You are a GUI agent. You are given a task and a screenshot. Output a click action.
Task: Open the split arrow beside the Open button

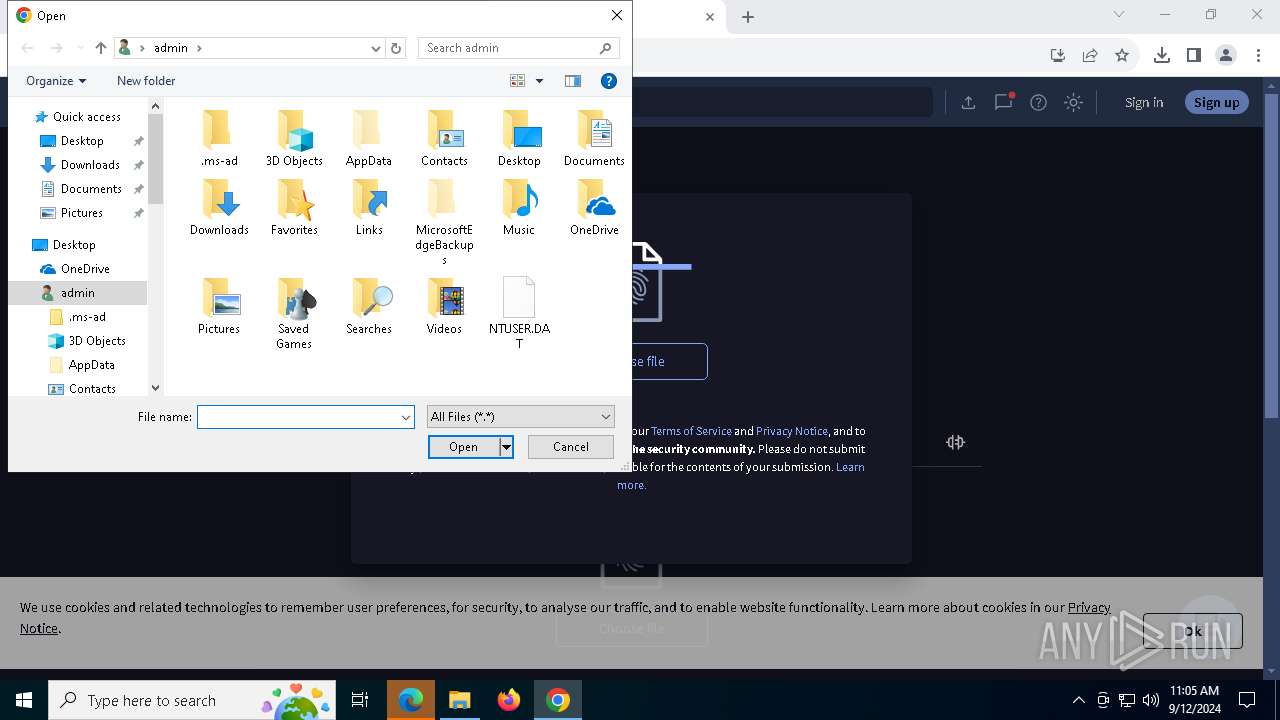pos(506,447)
